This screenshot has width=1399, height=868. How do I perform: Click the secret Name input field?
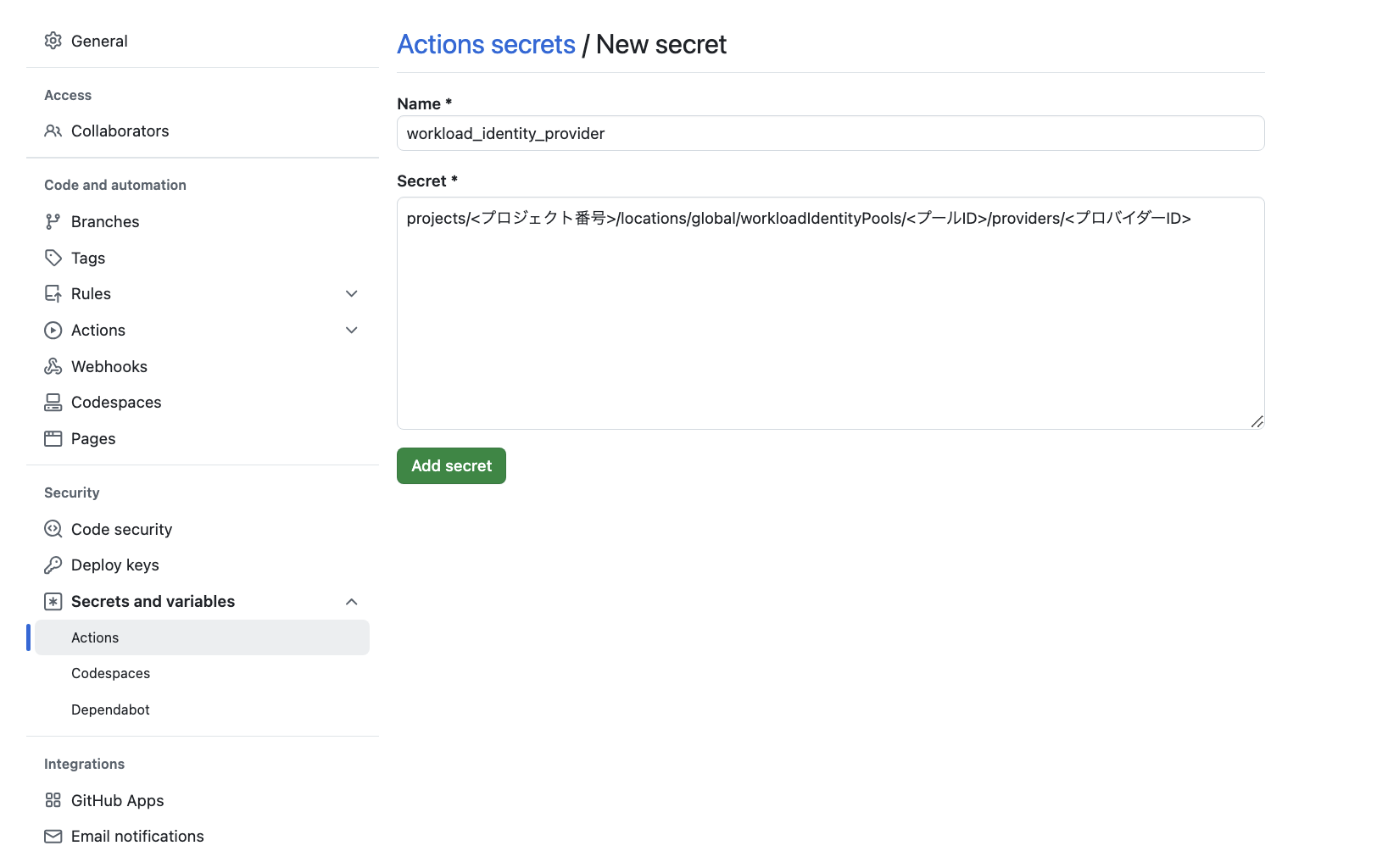(831, 133)
